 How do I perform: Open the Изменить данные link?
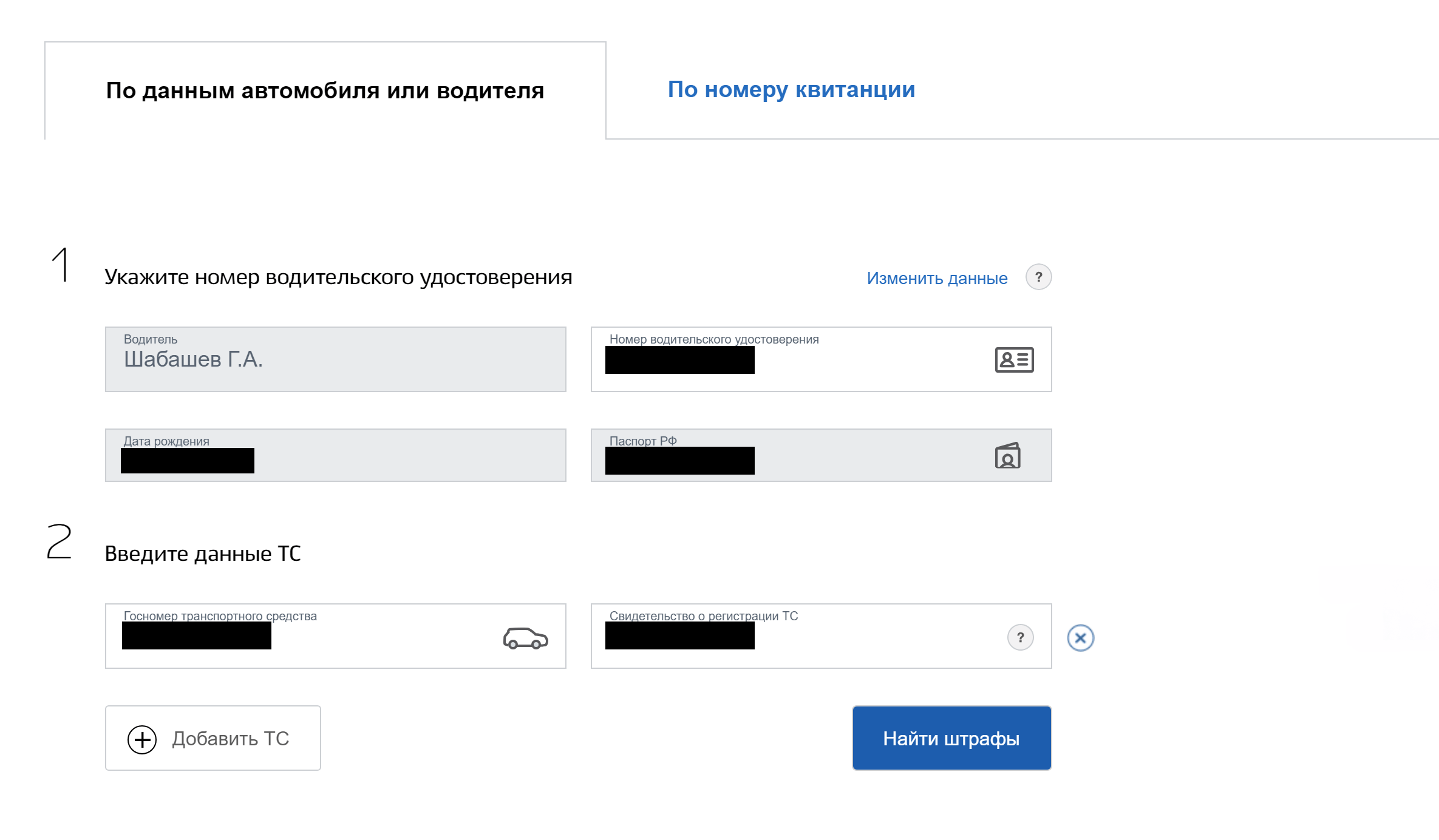click(x=937, y=278)
